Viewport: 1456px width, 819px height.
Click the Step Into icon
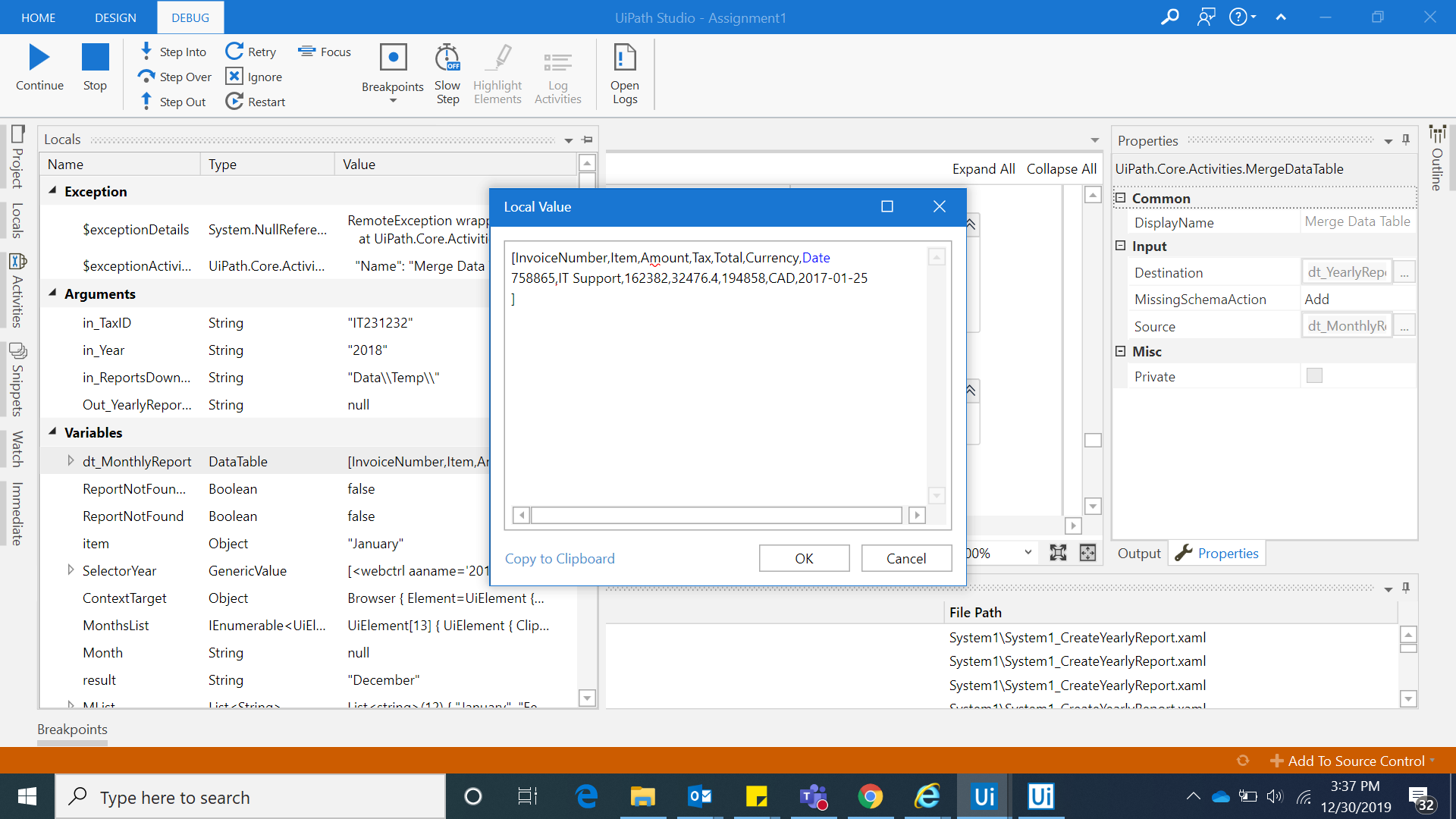pyautogui.click(x=146, y=51)
